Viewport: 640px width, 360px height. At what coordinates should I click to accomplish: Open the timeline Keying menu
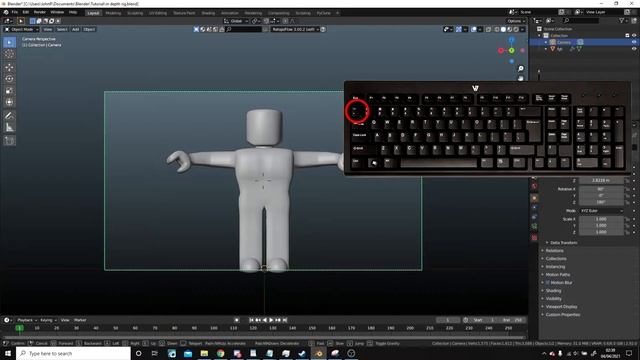(x=48, y=320)
